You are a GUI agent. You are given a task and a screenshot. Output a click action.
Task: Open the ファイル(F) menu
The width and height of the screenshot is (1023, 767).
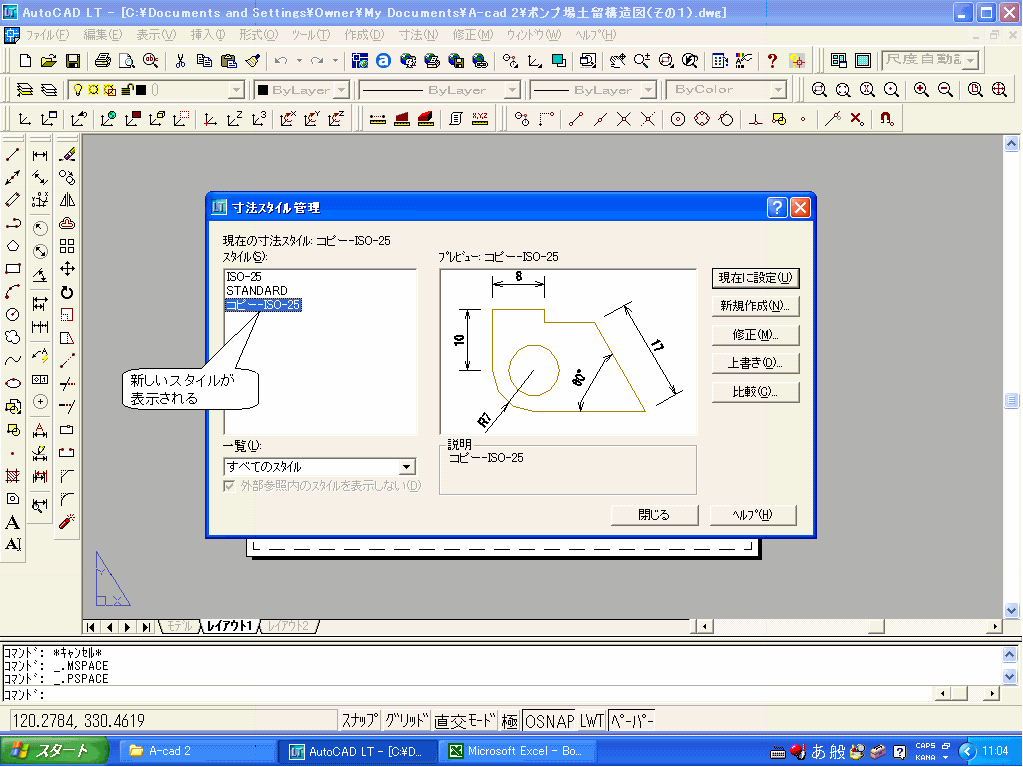[47, 35]
